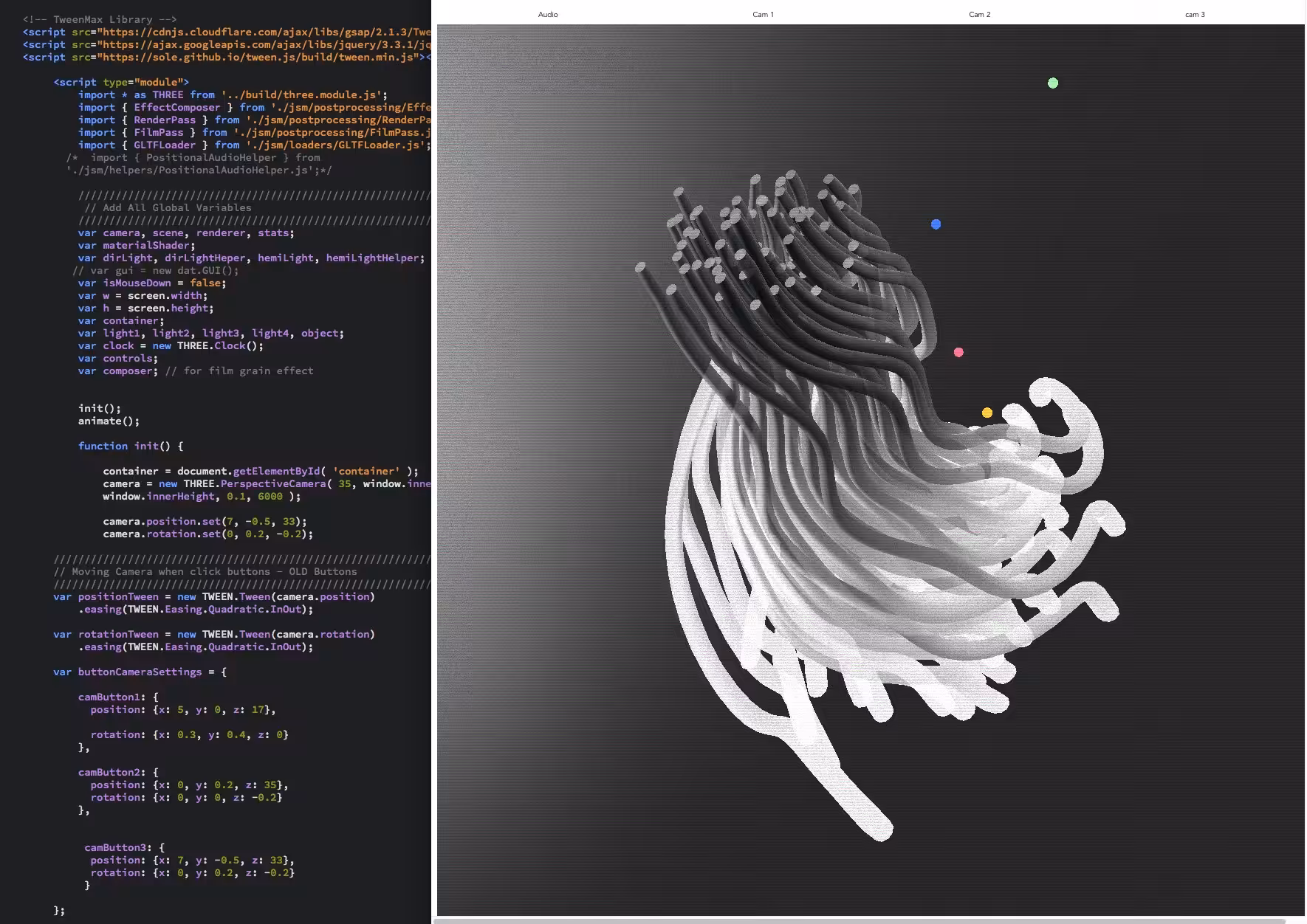Select the yellow-orange light sphere
Screen dimensions: 1307x924
pos(987,413)
